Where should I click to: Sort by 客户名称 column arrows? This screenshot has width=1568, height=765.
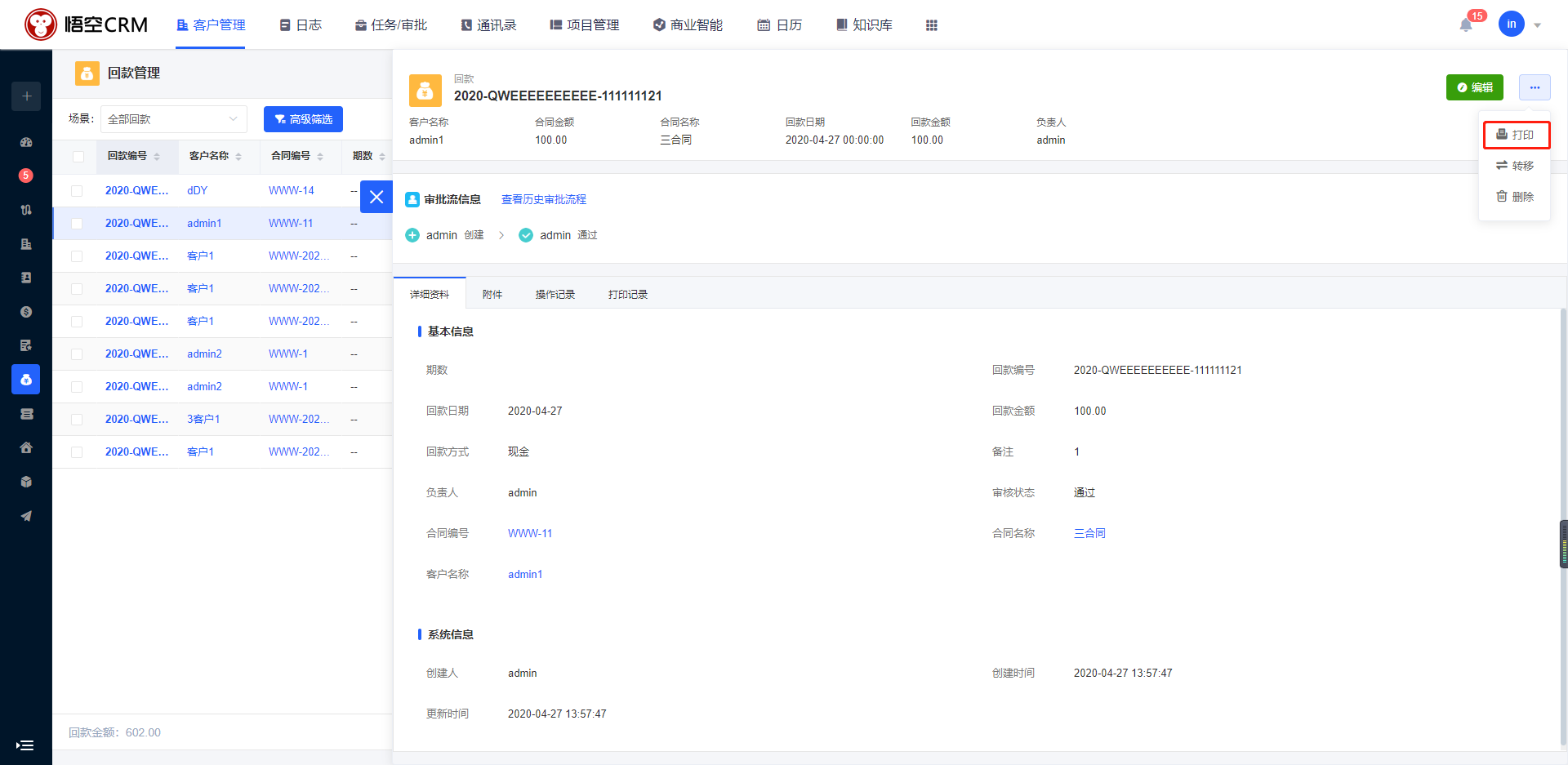click(x=238, y=156)
